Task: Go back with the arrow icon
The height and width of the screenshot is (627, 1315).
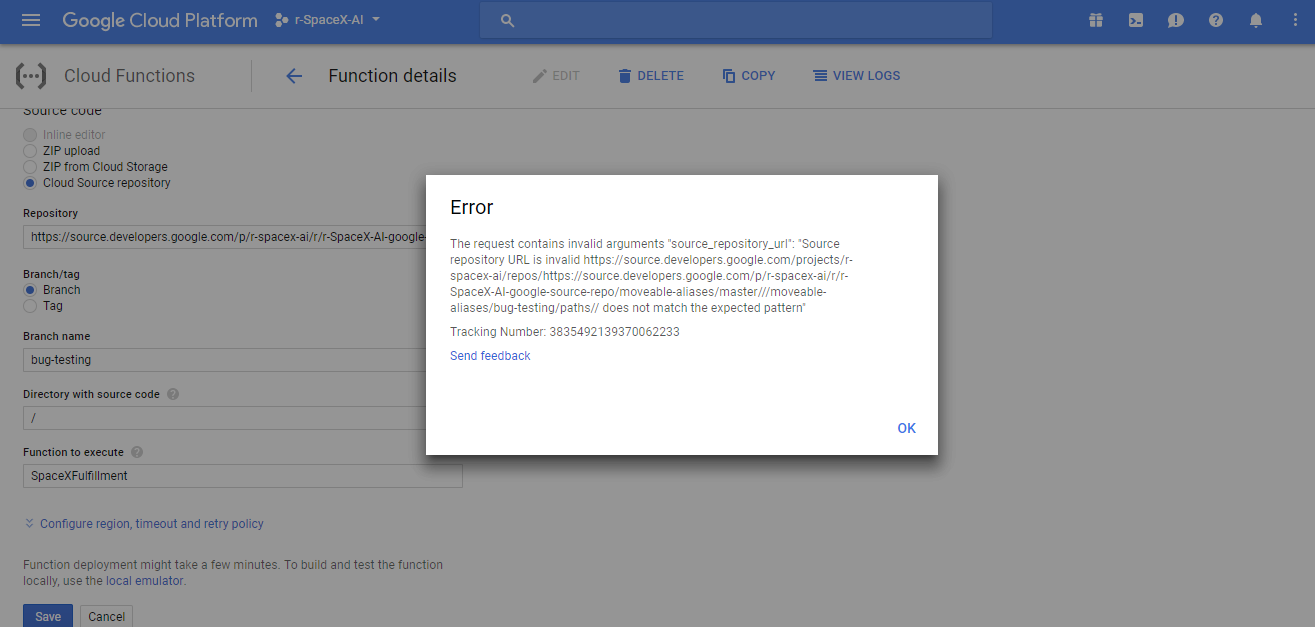Action: [294, 76]
